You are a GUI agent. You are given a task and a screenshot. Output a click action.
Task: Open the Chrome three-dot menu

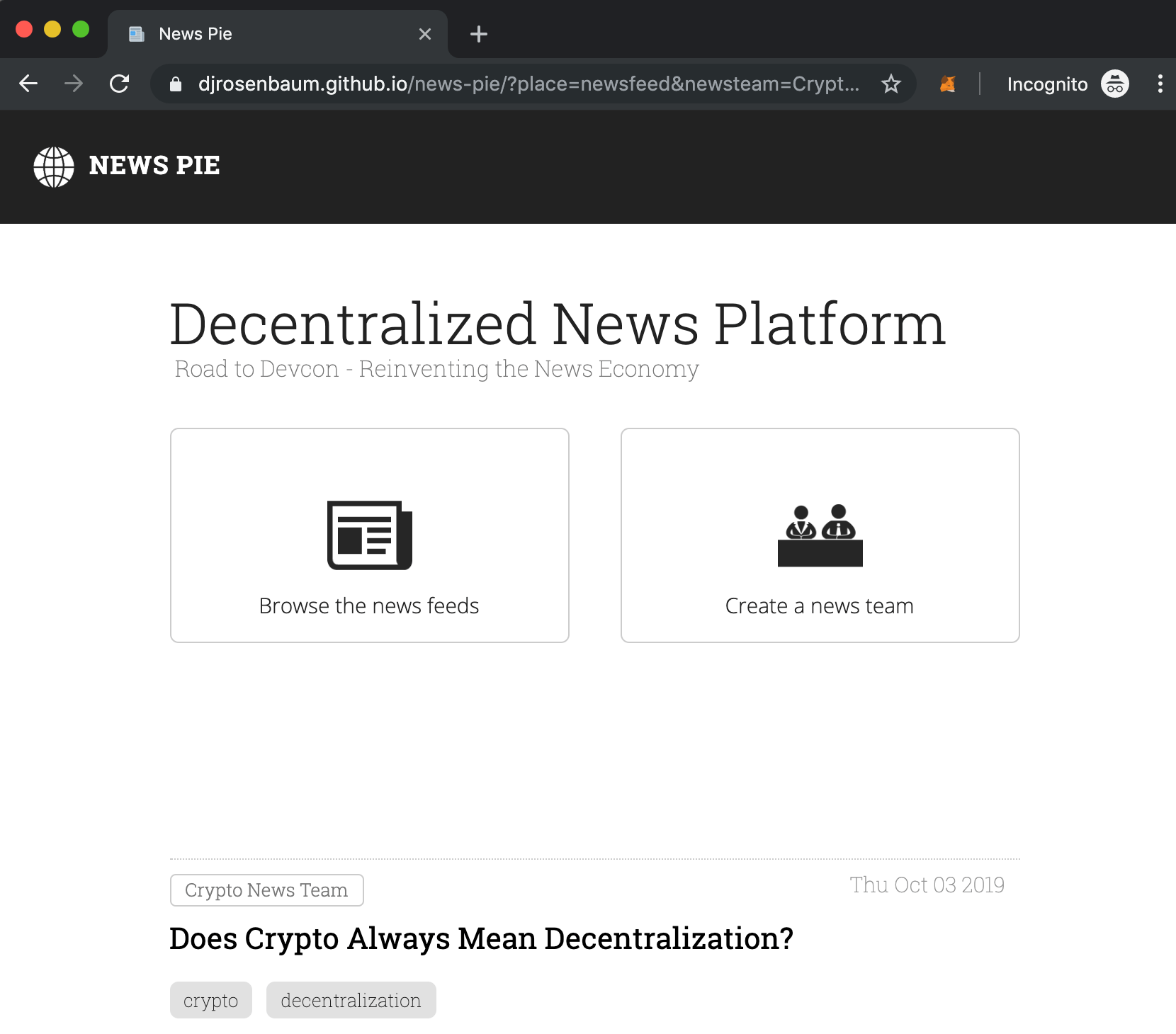click(1160, 84)
